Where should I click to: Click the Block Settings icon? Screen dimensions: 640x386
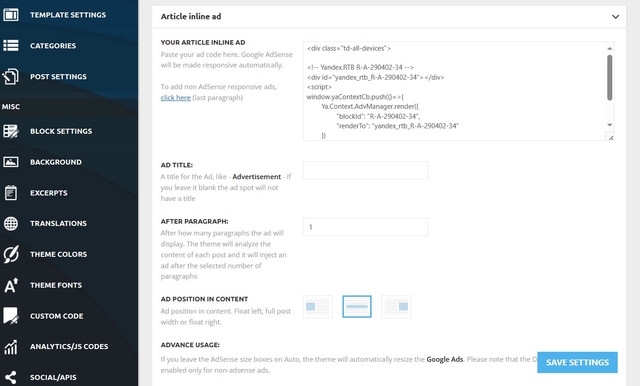(x=11, y=131)
